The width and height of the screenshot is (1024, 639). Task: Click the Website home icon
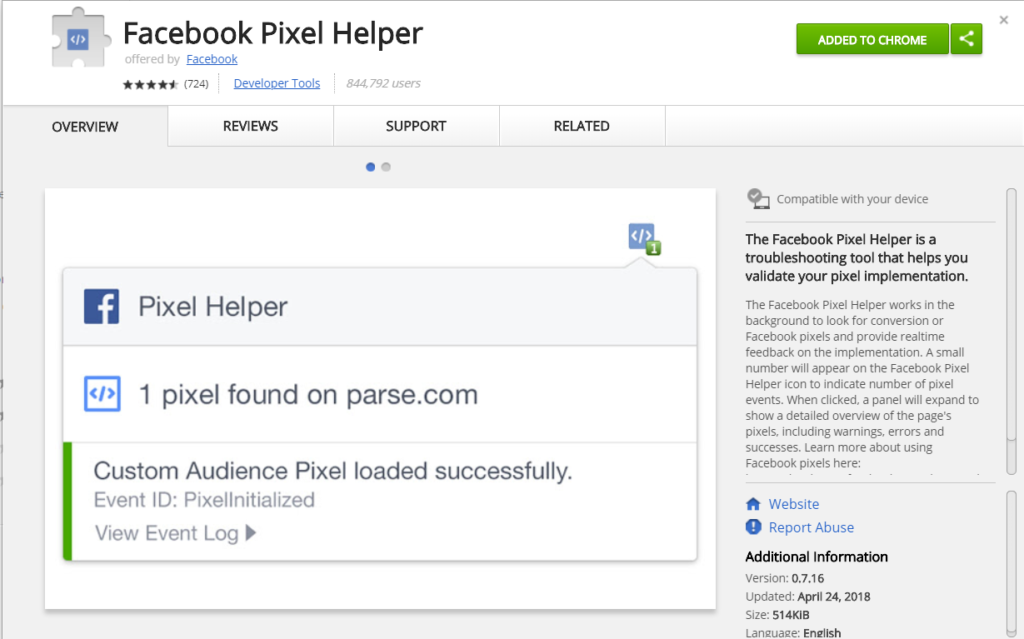[x=753, y=504]
